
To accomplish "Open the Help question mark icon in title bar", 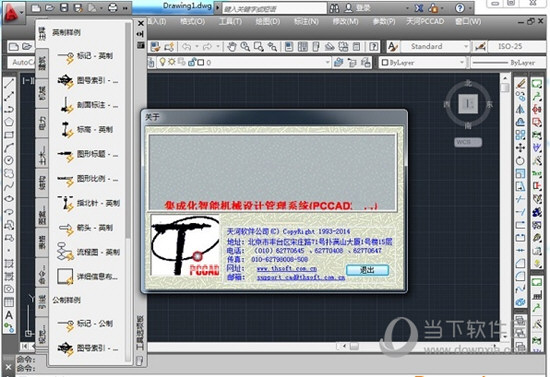I will point(460,8).
